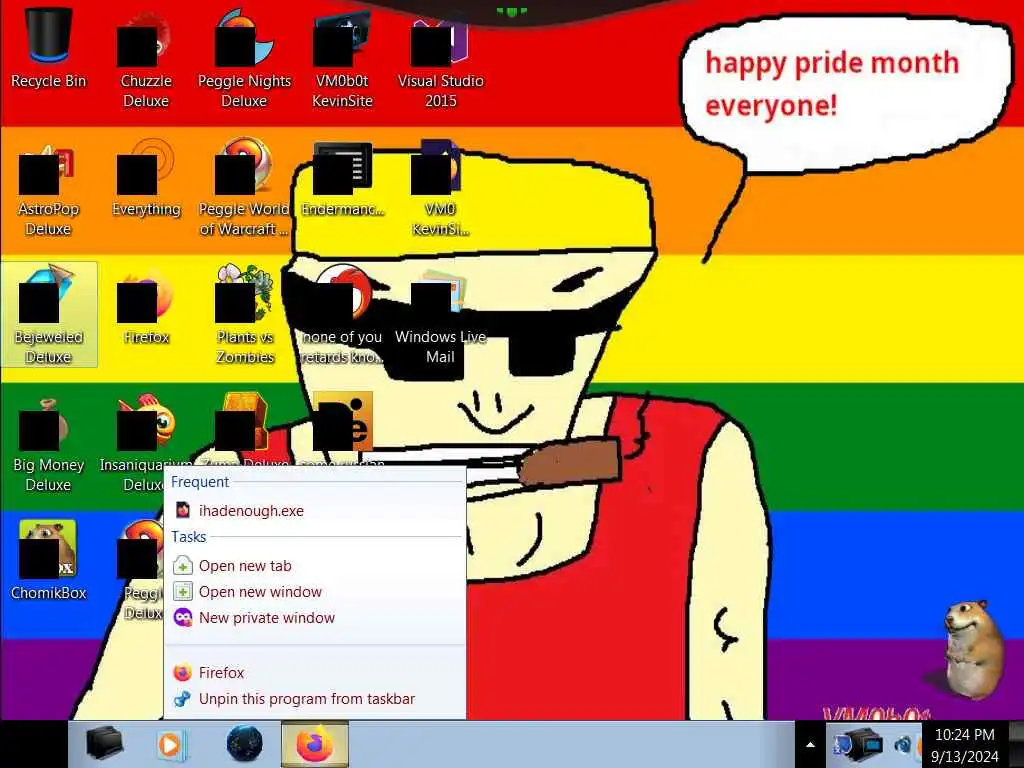Launch Chuzzle Deluxe from the desktop
The width and height of the screenshot is (1024, 768).
point(146,59)
